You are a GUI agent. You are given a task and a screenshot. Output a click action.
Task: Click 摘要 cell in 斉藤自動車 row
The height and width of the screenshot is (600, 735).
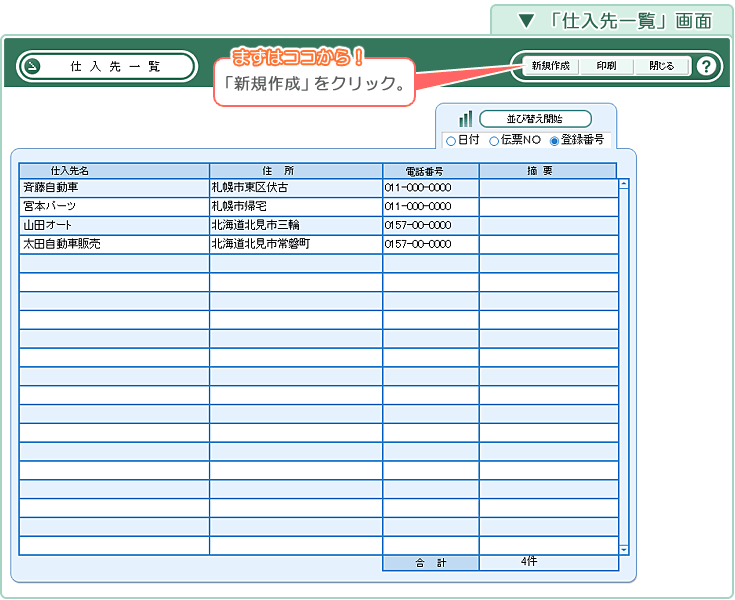(549, 188)
